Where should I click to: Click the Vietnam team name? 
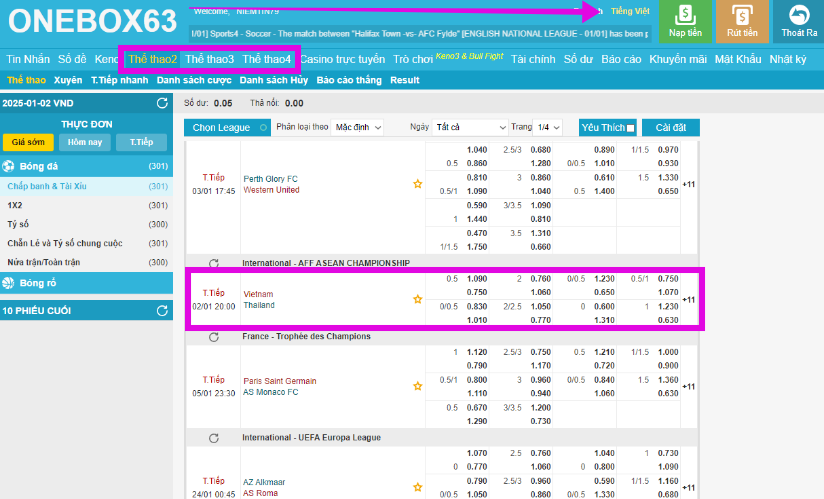point(258,294)
